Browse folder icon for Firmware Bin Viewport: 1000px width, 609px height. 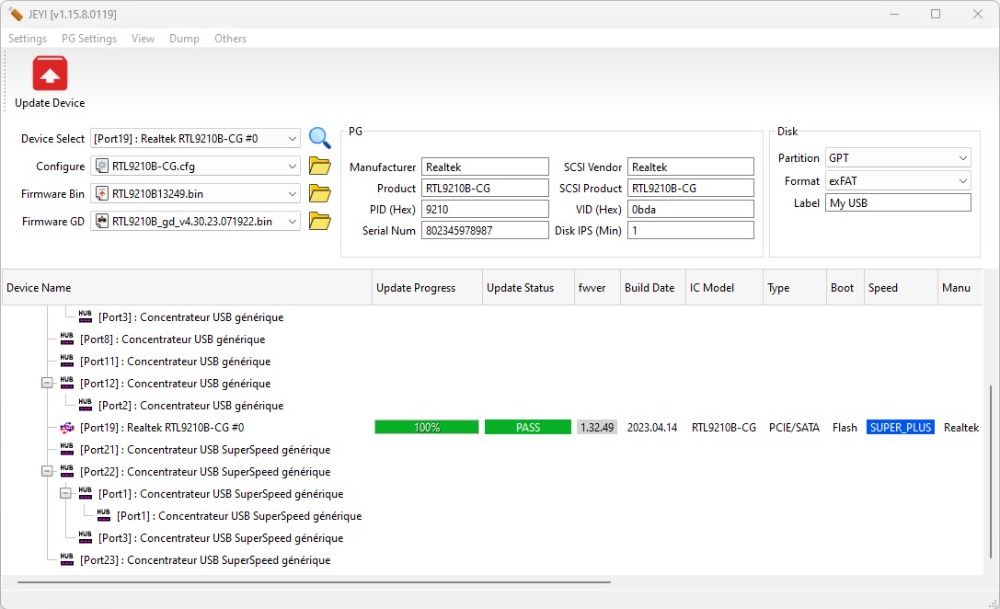pos(319,194)
